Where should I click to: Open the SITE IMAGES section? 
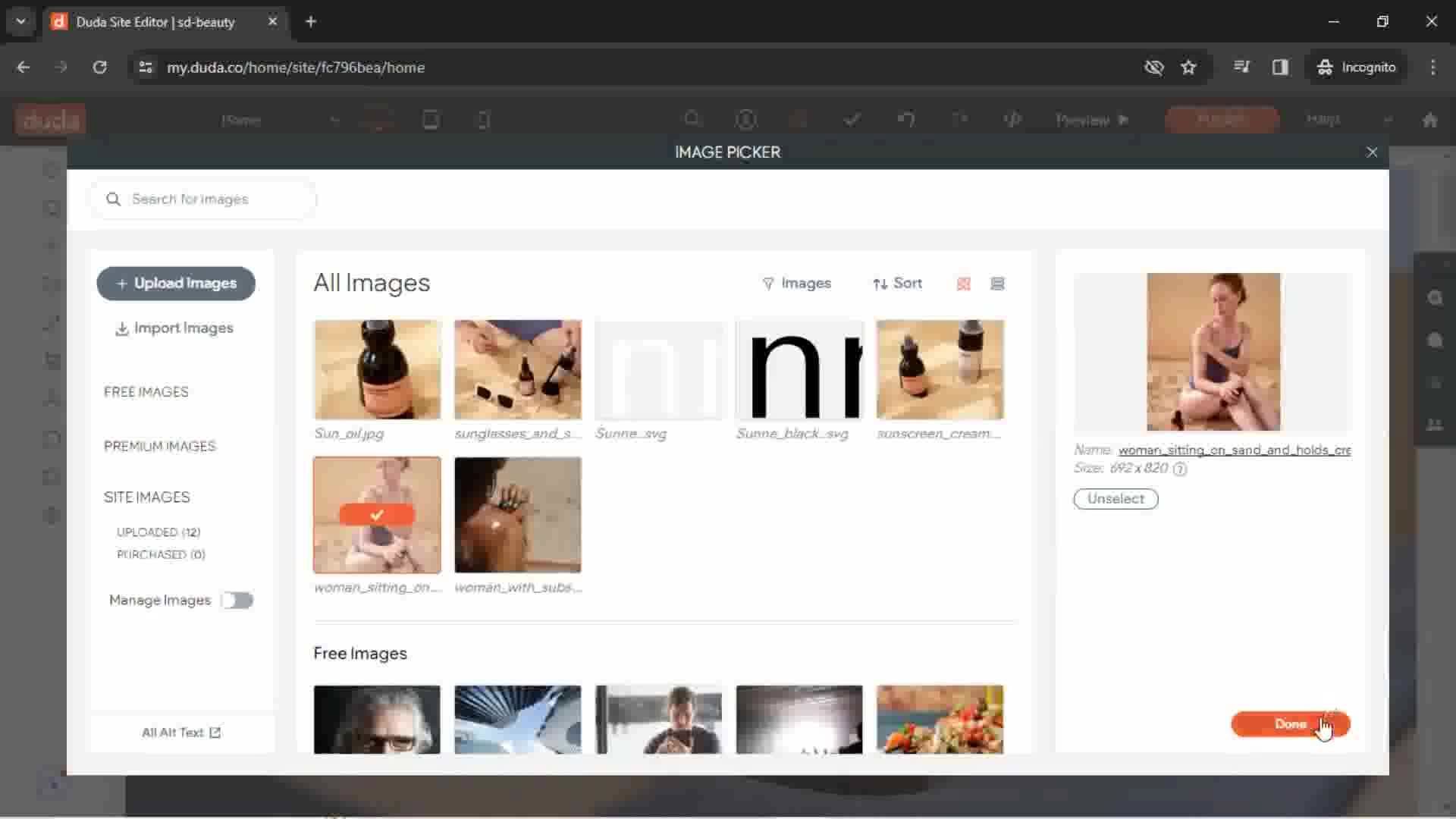coord(147,497)
